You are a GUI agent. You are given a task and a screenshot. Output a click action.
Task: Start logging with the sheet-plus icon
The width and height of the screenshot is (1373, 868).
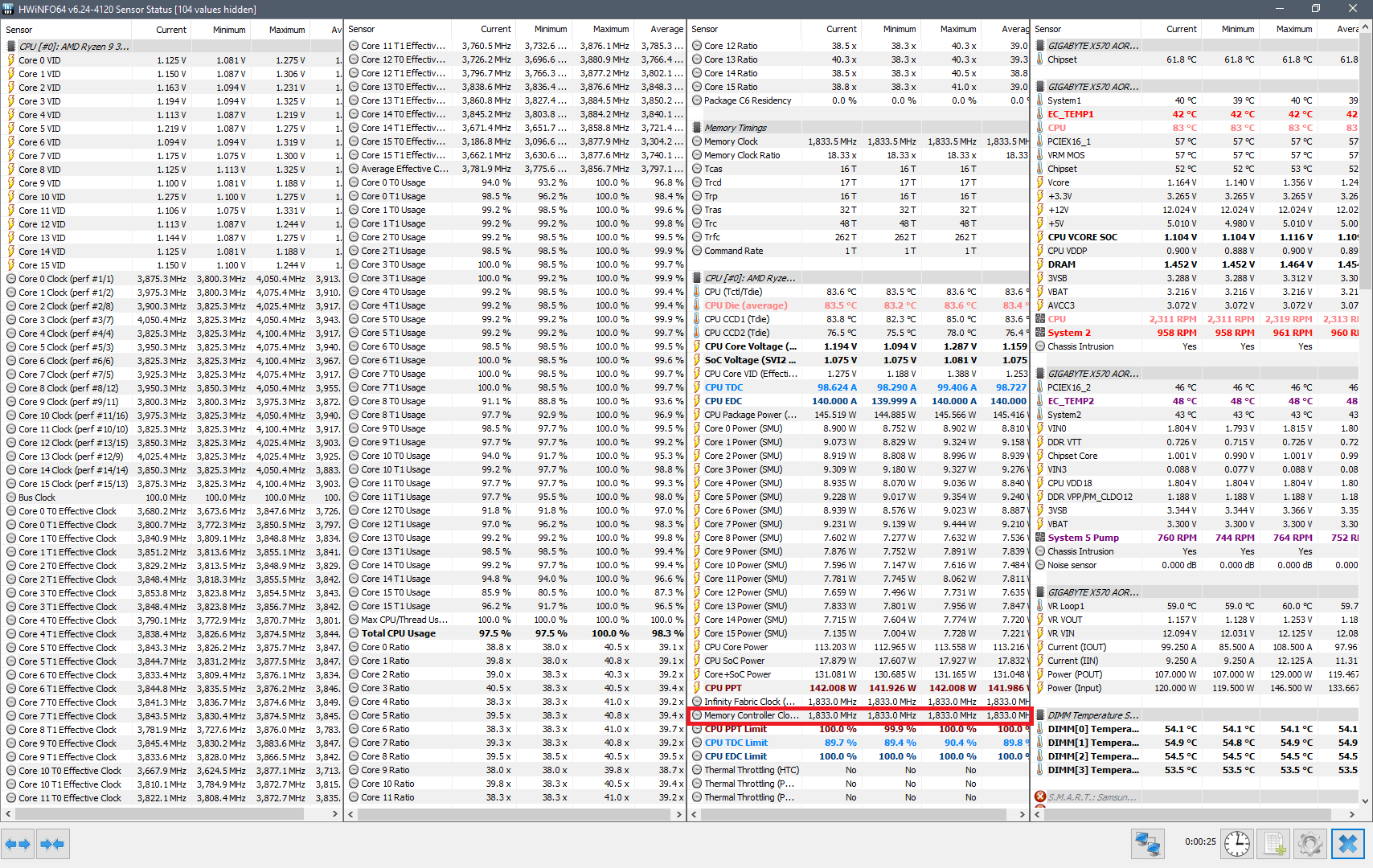click(x=1273, y=844)
